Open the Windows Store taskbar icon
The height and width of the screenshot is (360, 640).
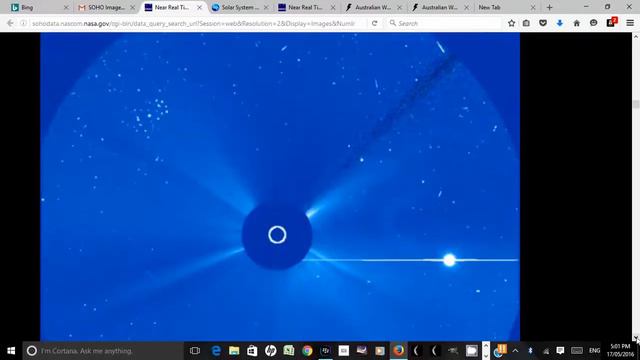pos(252,351)
